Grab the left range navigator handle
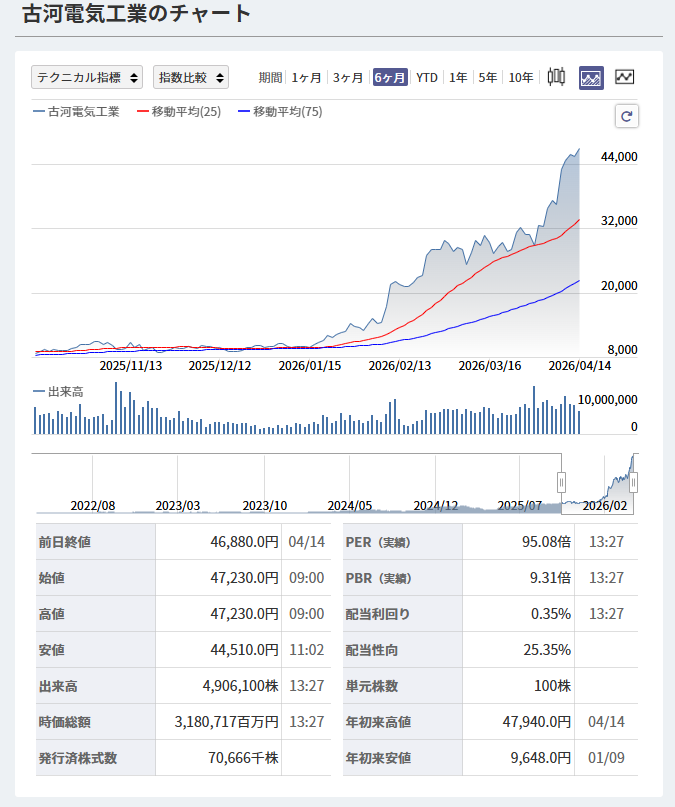The image size is (675, 807). tap(561, 483)
